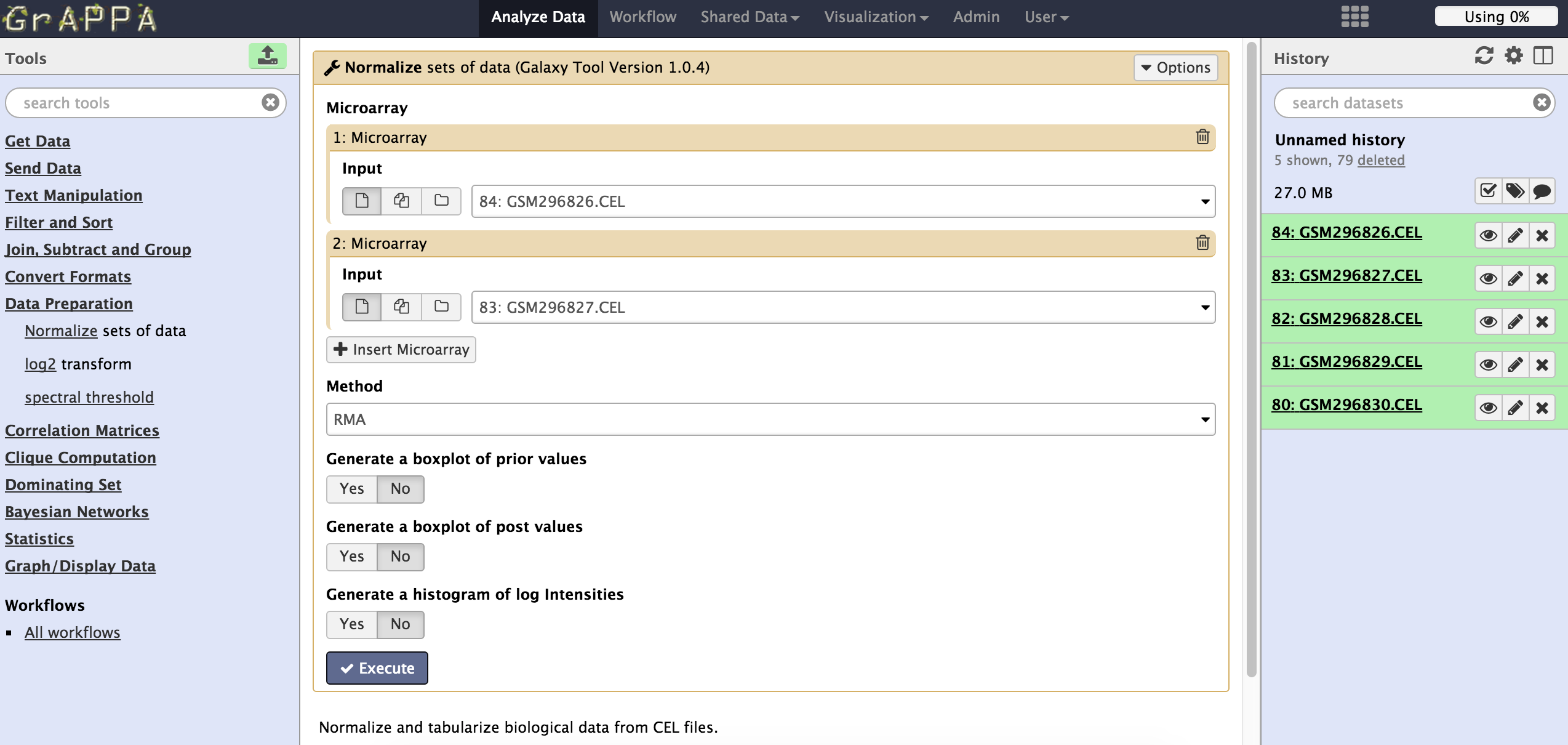Open history options gear menu
Image resolution: width=1568 pixels, height=745 pixels.
[1514, 56]
